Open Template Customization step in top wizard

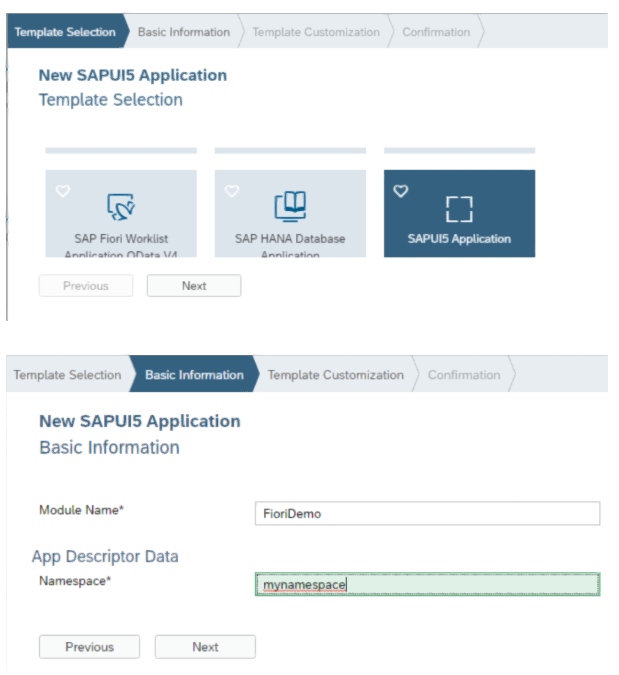pyautogui.click(x=316, y=32)
